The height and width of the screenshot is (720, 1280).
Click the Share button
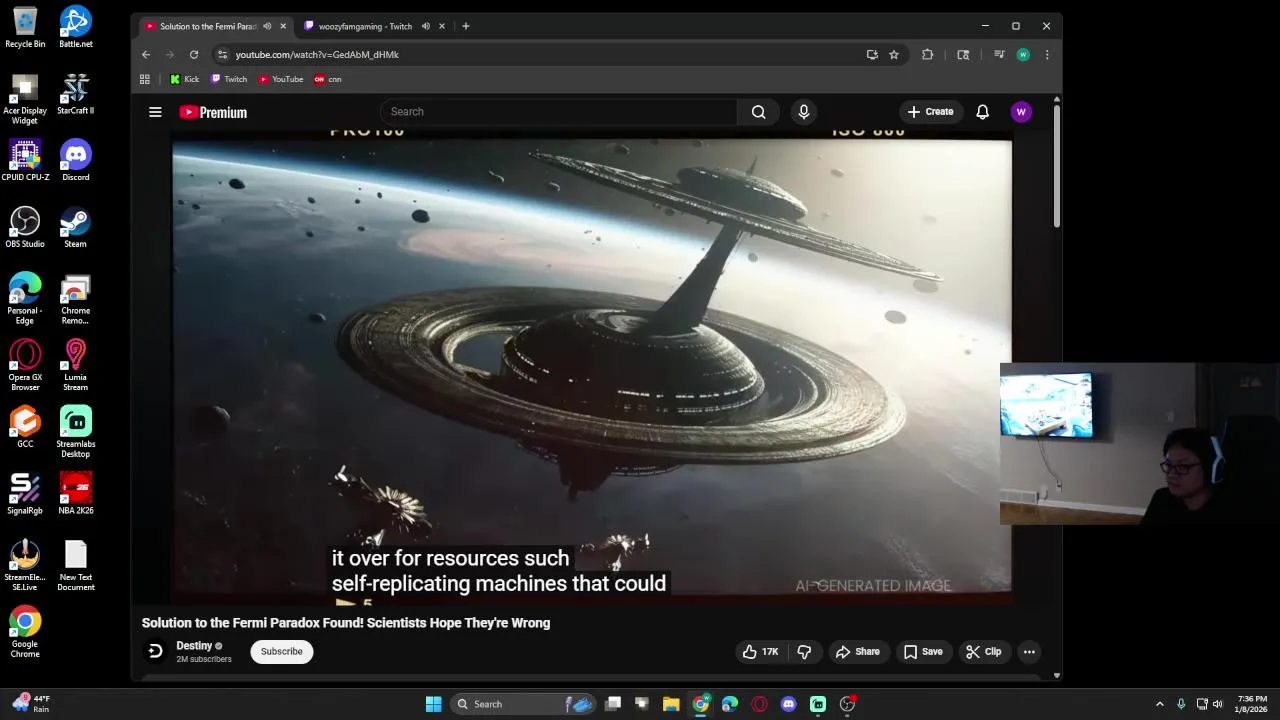[857, 652]
